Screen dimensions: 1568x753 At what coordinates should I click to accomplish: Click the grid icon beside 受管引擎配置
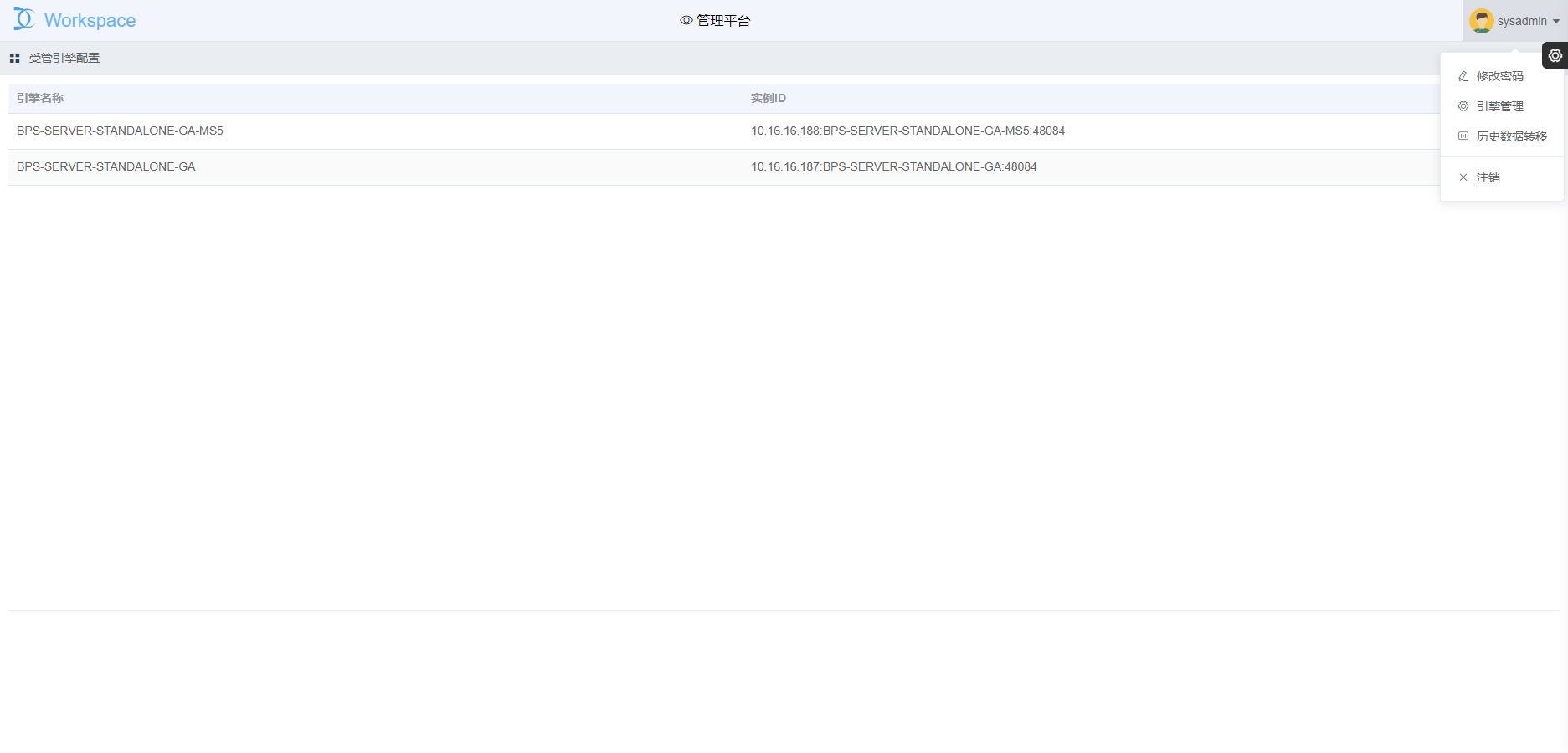tap(14, 59)
